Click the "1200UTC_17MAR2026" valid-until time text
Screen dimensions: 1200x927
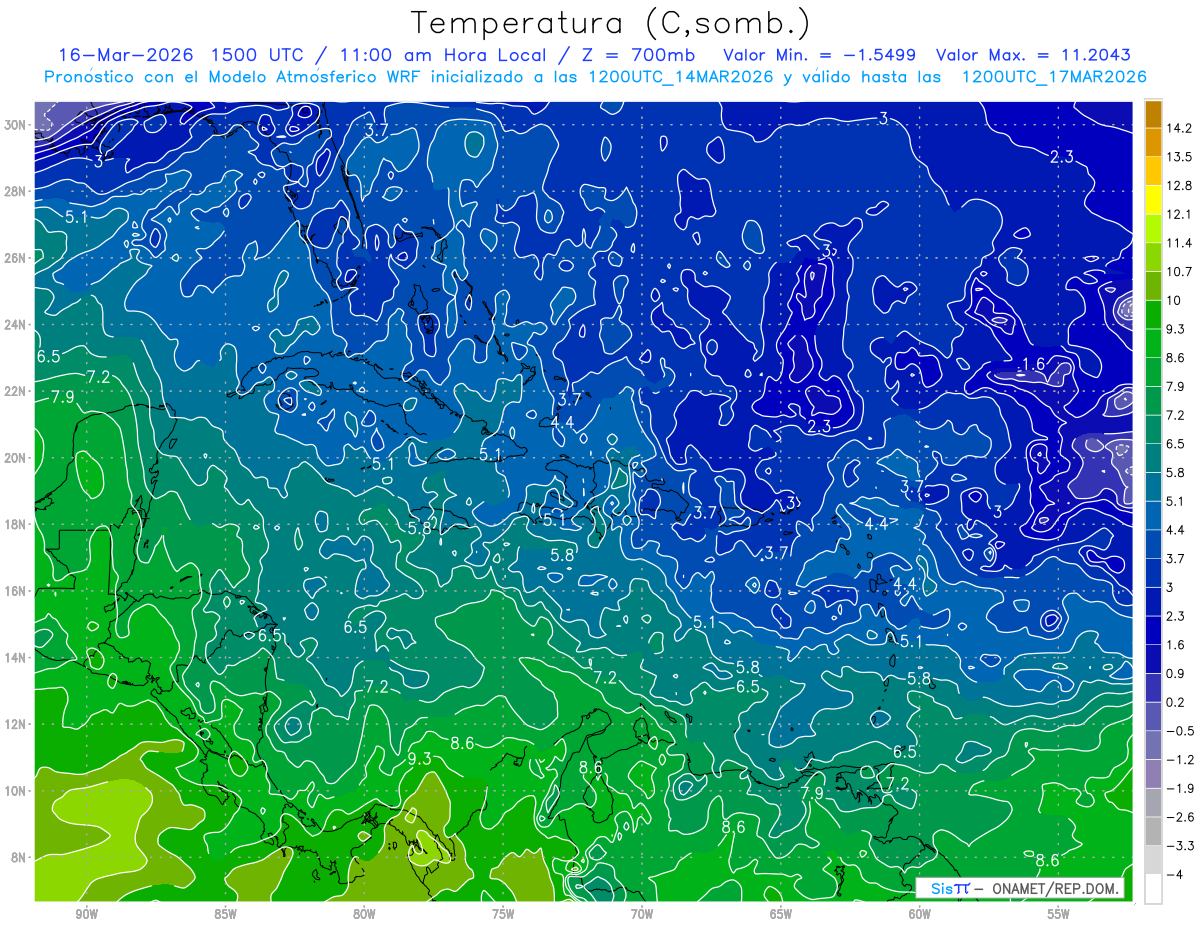pyautogui.click(x=1053, y=77)
